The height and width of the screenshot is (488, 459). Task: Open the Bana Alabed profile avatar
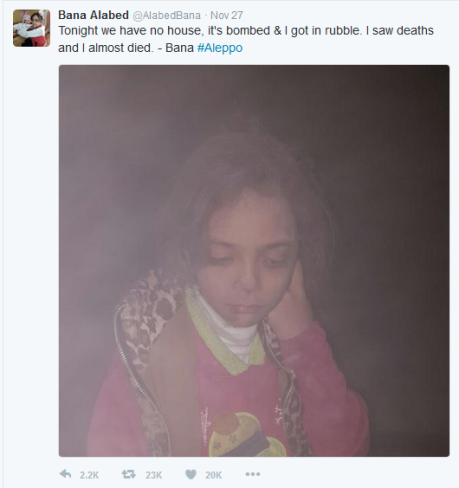point(32,28)
